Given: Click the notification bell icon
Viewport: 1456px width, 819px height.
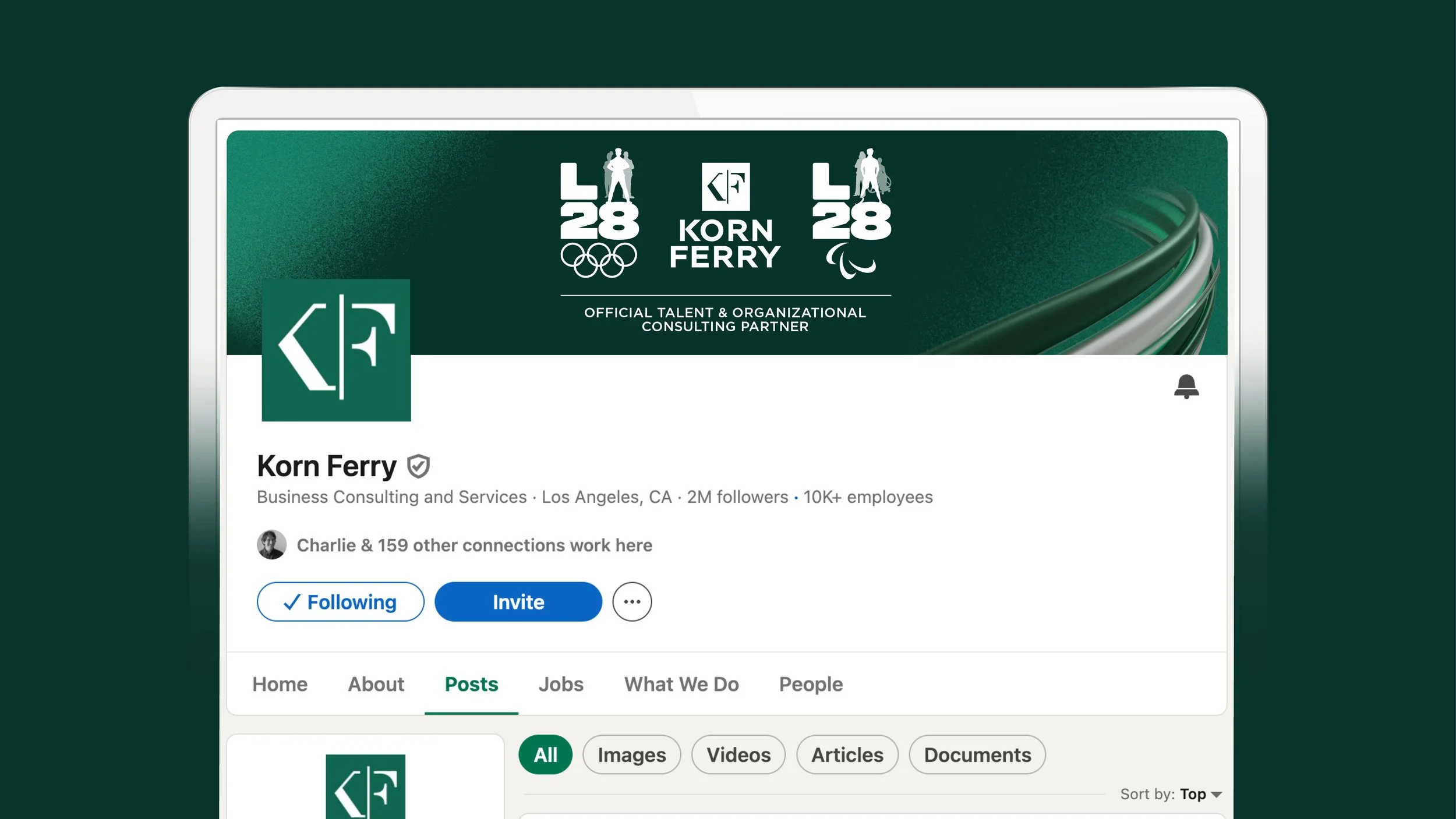Looking at the screenshot, I should (1186, 387).
